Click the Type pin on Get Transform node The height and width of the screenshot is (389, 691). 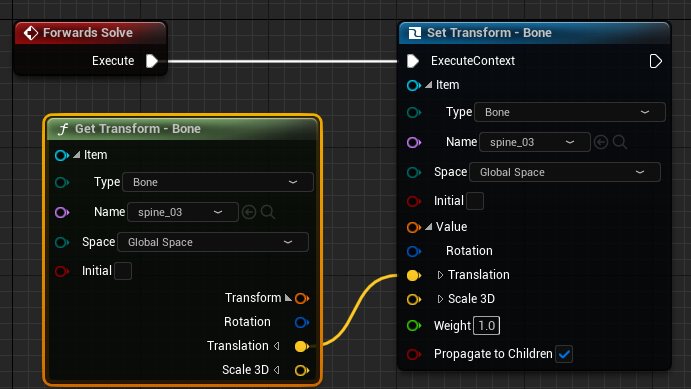click(62, 182)
